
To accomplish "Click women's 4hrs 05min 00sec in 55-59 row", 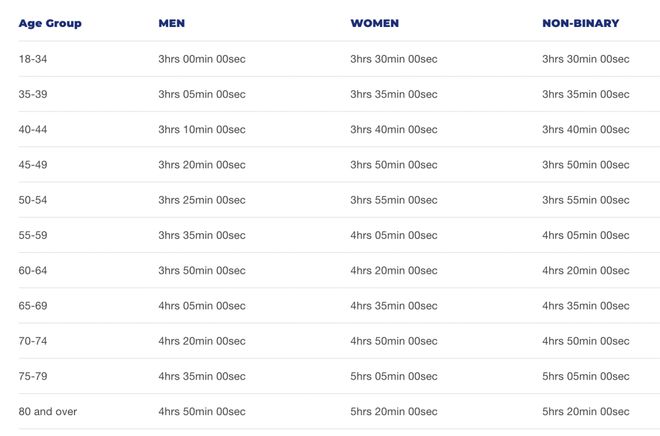I will point(394,236).
